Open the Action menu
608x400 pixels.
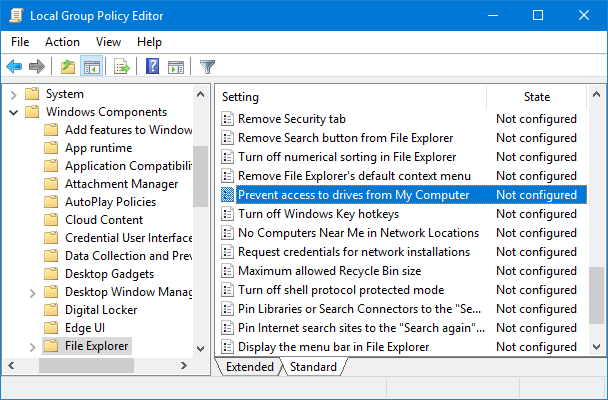click(62, 42)
